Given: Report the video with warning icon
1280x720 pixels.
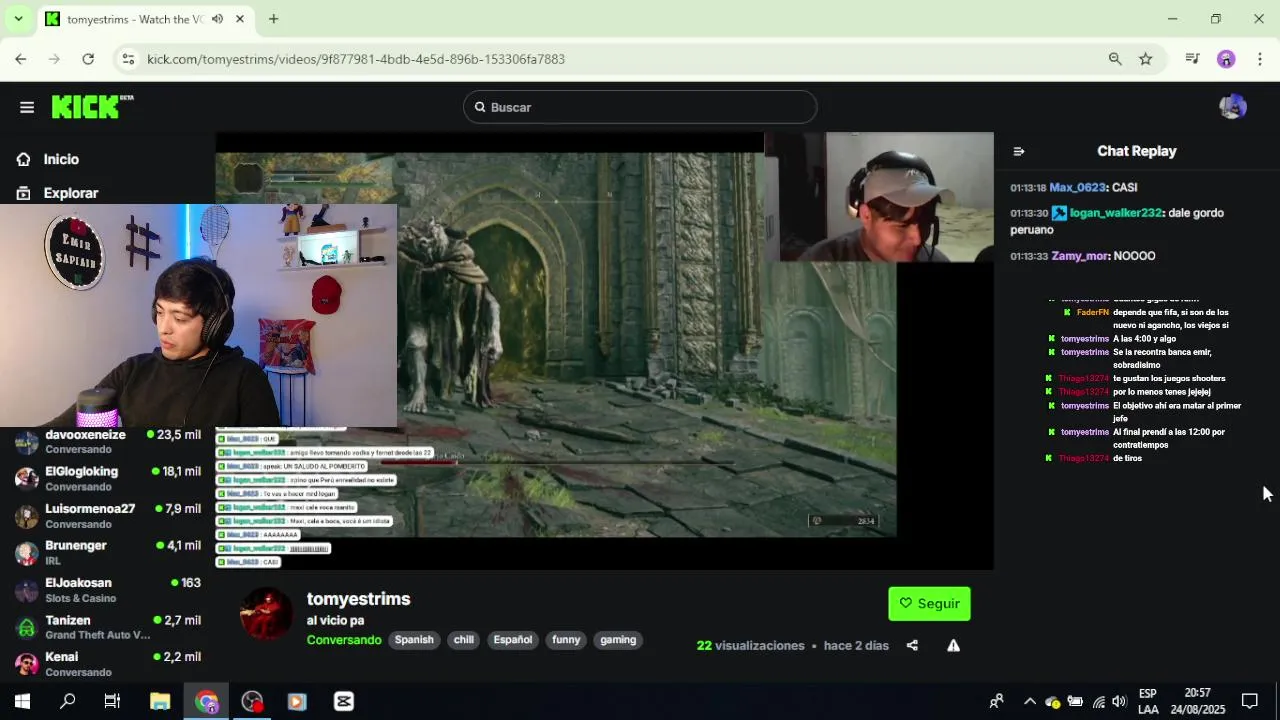Looking at the screenshot, I should coord(953,646).
